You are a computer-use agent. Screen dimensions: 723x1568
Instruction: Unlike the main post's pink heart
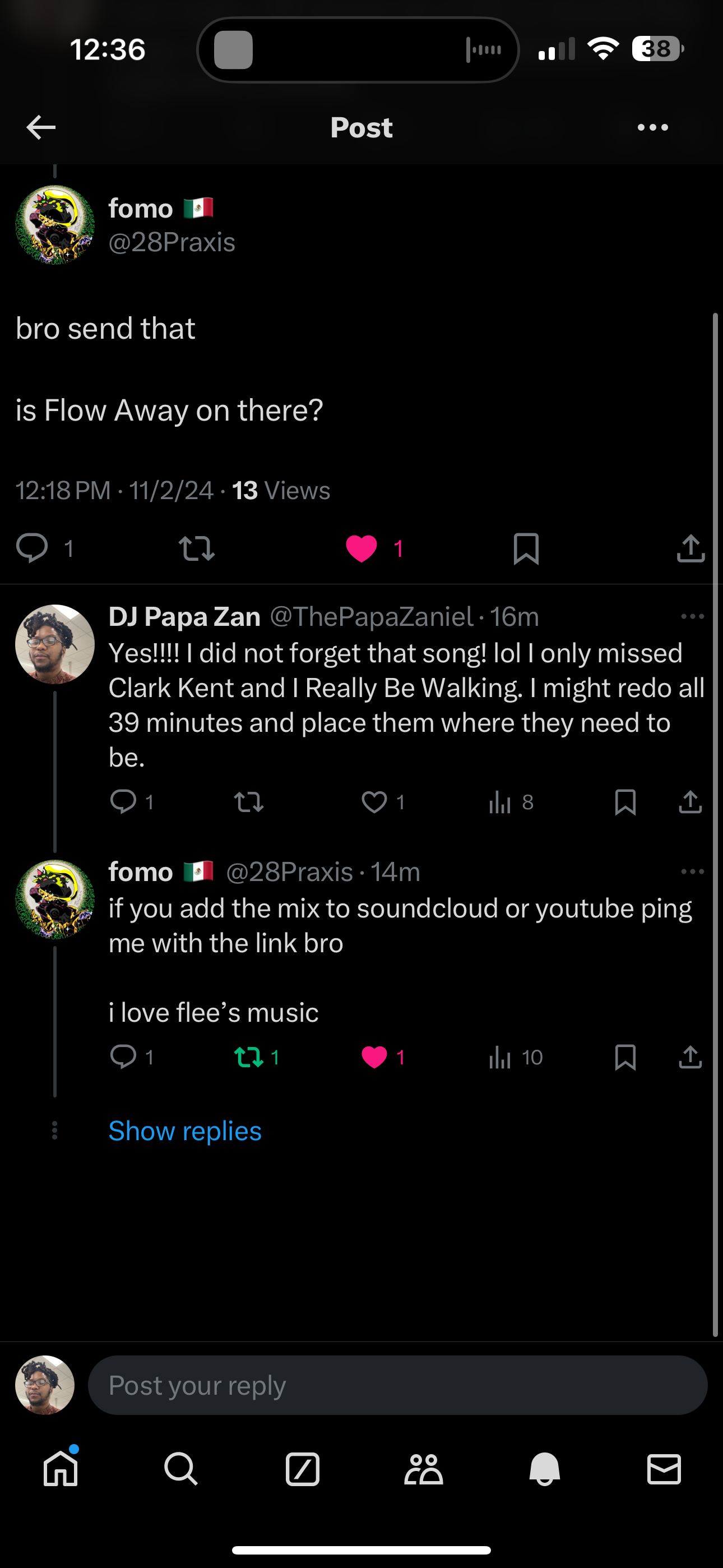(361, 548)
